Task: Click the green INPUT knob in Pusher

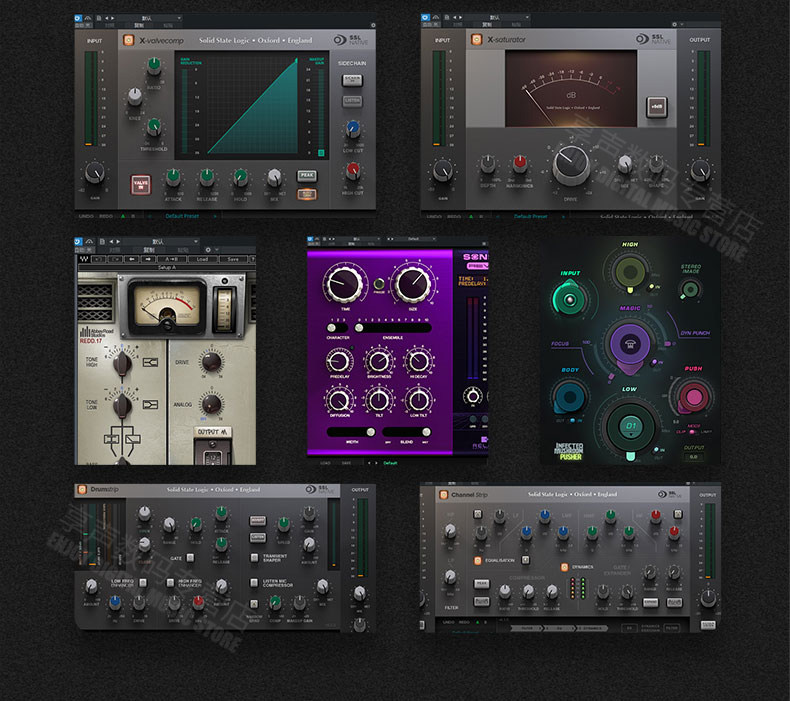Action: pos(569,299)
